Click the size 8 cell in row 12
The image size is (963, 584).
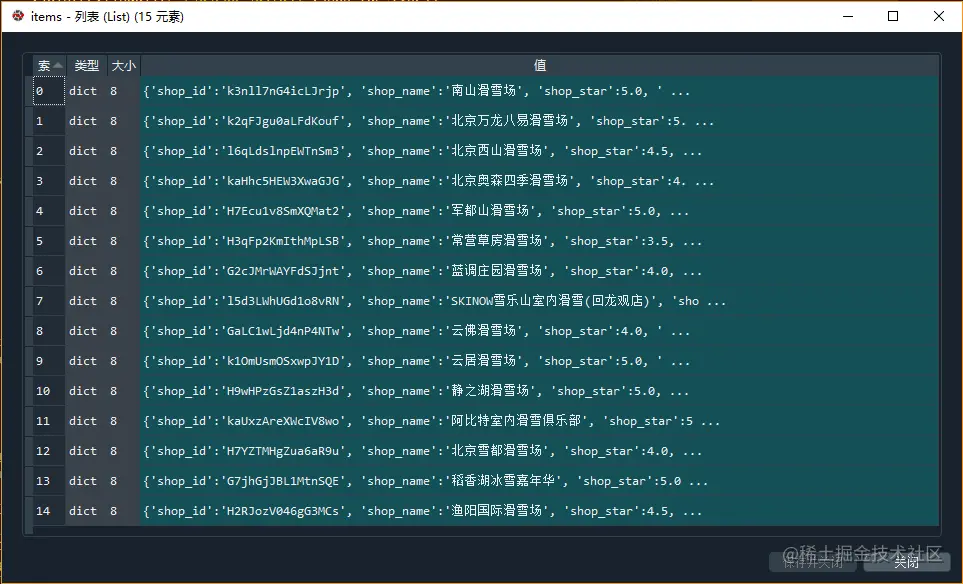pyautogui.click(x=124, y=451)
